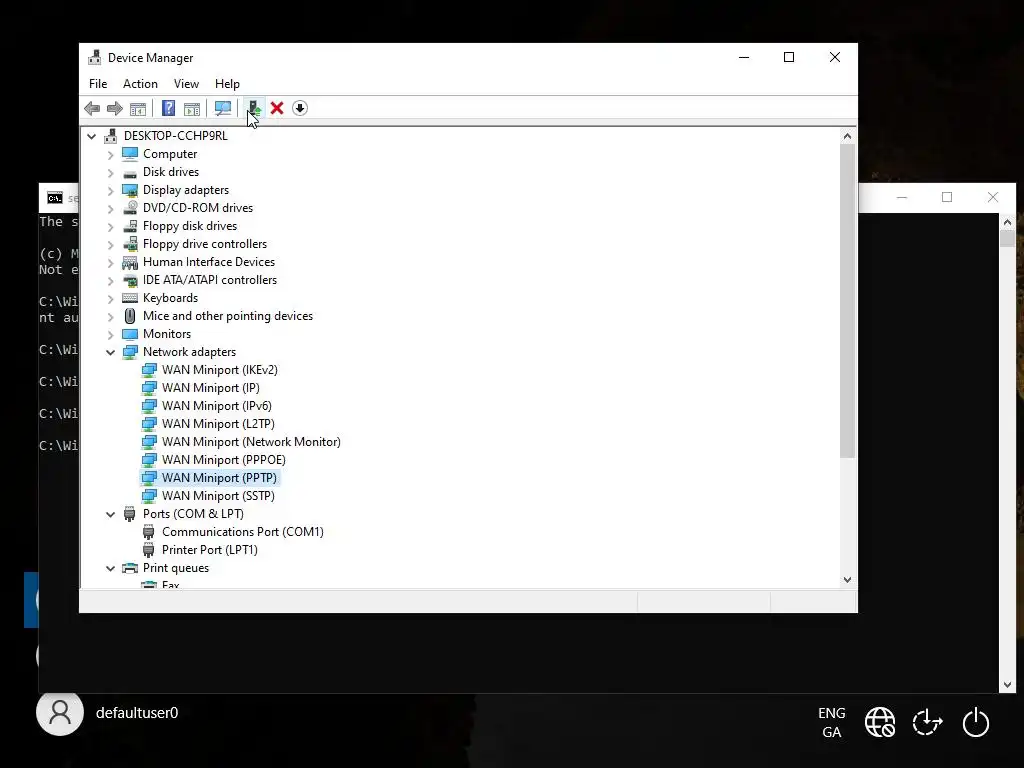
Task: Click the Forward arrow toolbar icon
Action: coord(114,108)
